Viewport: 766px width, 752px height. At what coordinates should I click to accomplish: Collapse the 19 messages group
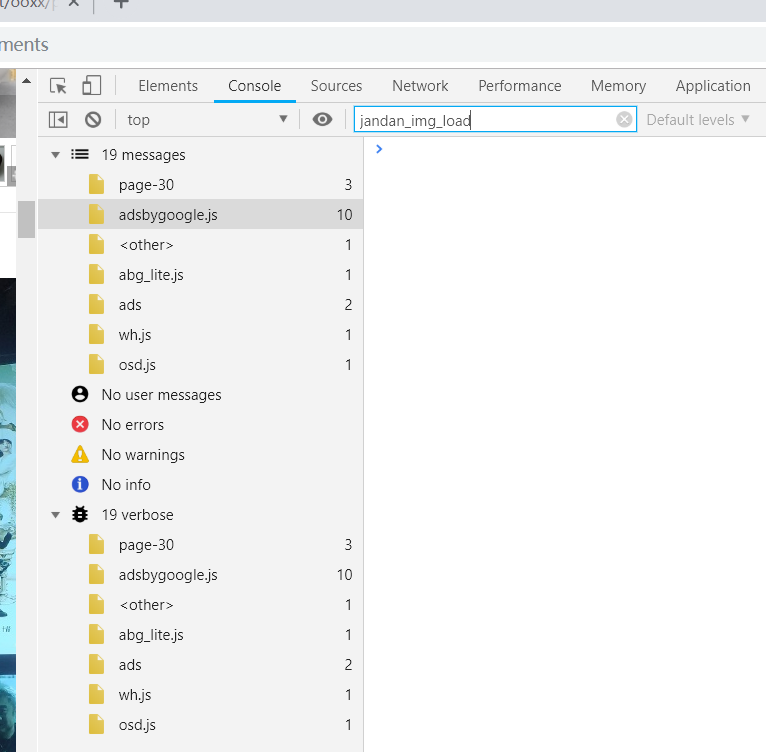56,155
